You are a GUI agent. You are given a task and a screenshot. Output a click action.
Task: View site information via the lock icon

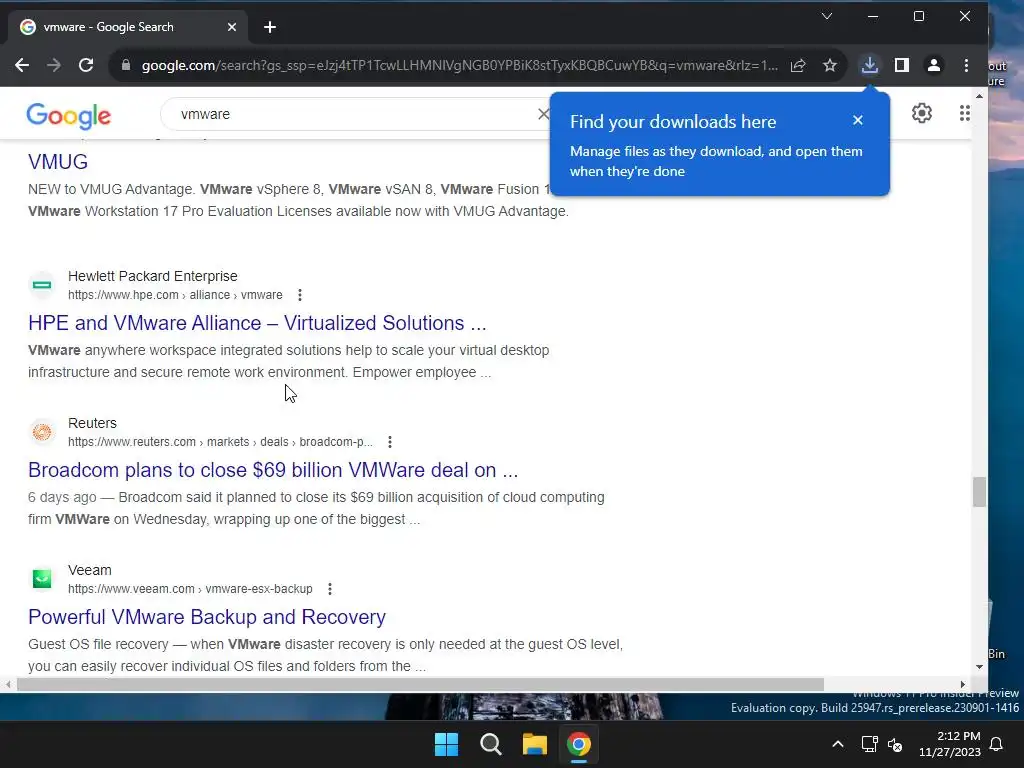click(x=126, y=65)
